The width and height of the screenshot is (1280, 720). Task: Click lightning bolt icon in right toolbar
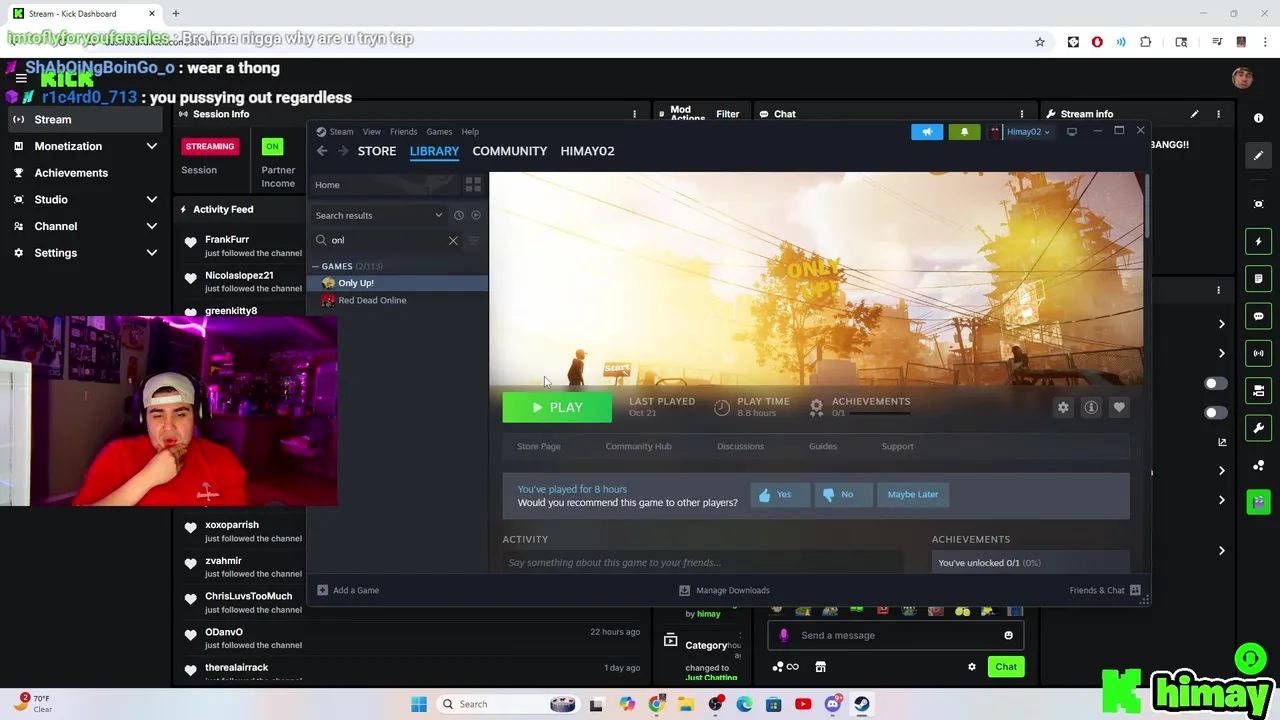[1258, 241]
